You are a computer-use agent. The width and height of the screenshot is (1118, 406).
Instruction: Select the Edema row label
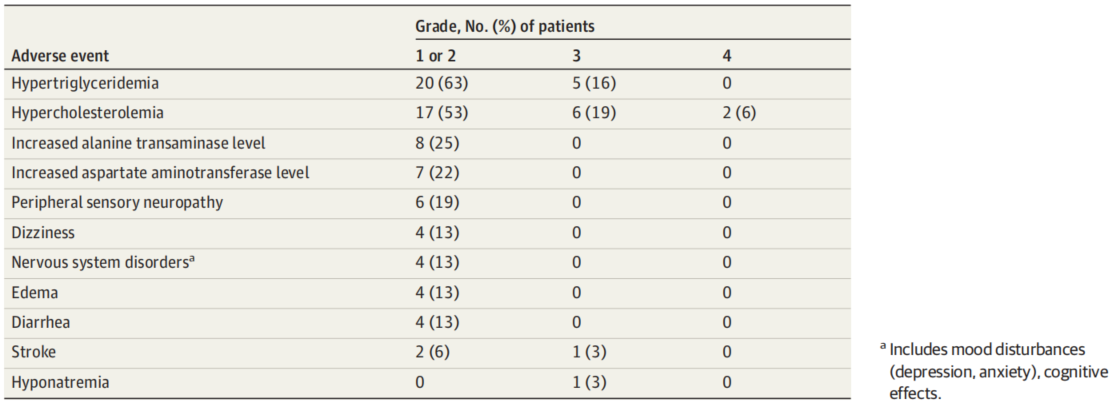point(35,291)
